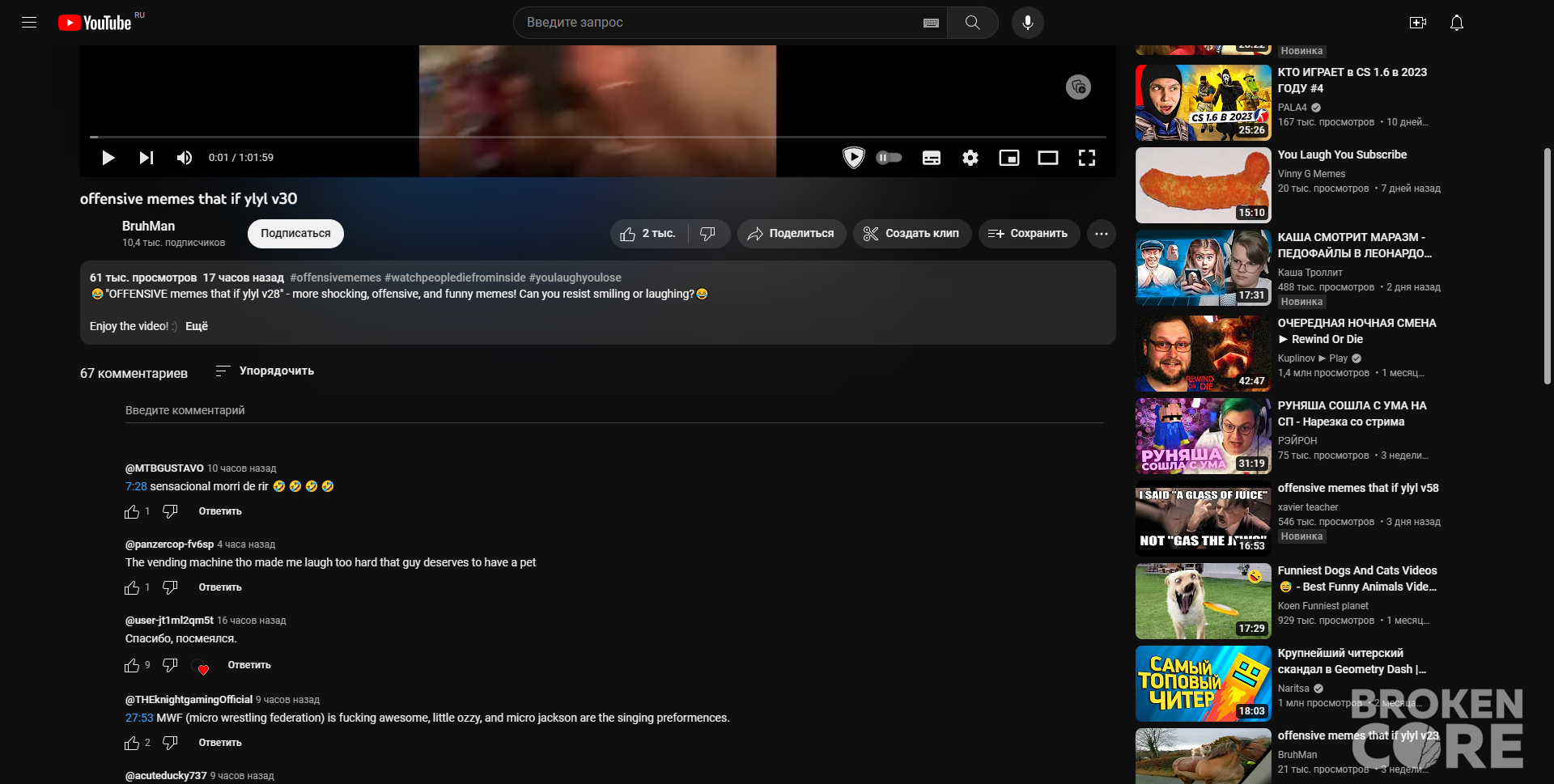Image resolution: width=1554 pixels, height=784 pixels.
Task: Open the BruhMan channel name
Action: 148,226
